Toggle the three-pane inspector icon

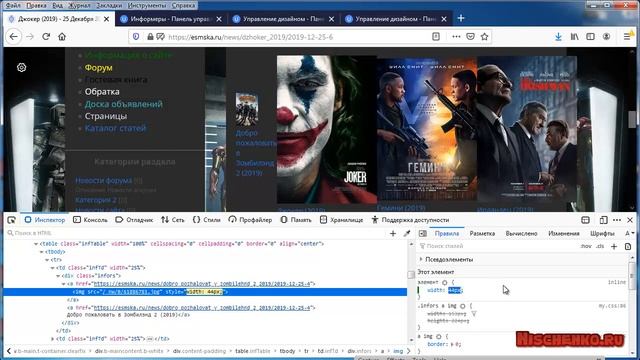(423, 233)
